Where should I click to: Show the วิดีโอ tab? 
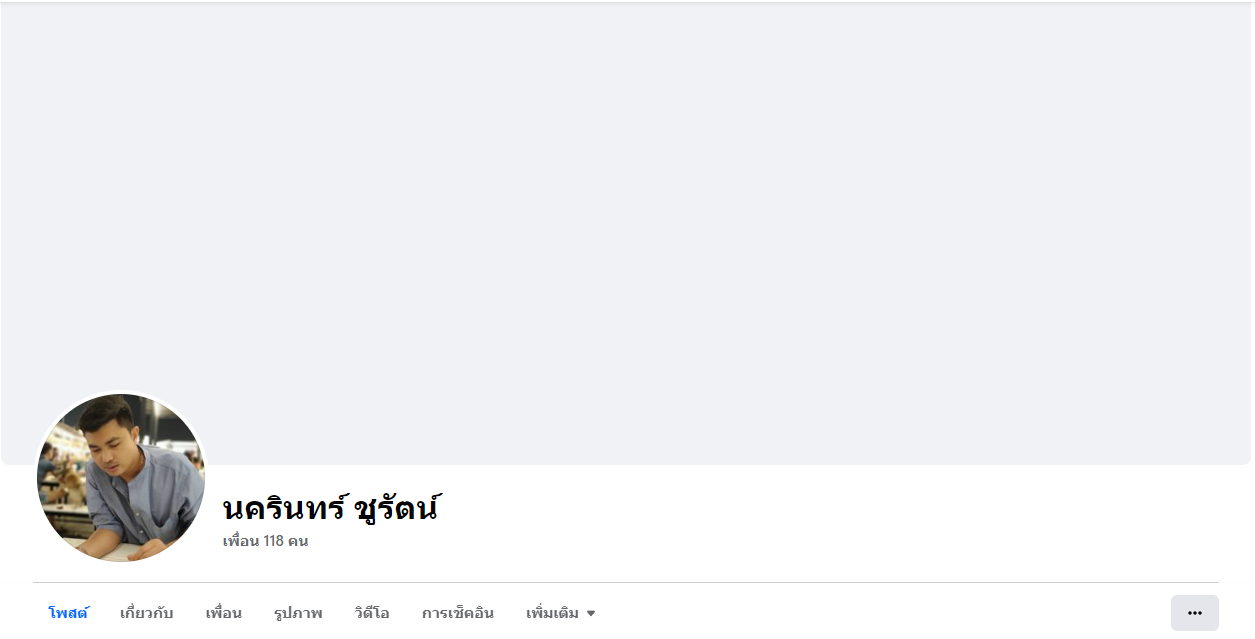point(372,613)
